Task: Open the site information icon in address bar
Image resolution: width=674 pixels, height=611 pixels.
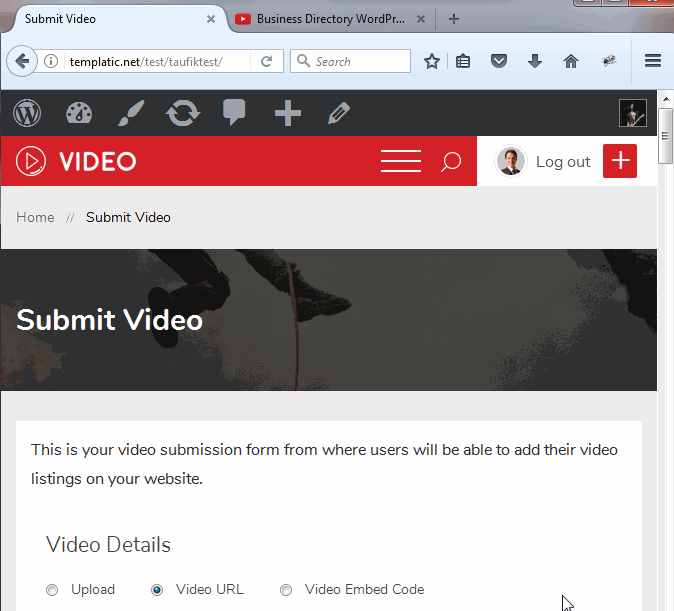Action: pos(51,61)
